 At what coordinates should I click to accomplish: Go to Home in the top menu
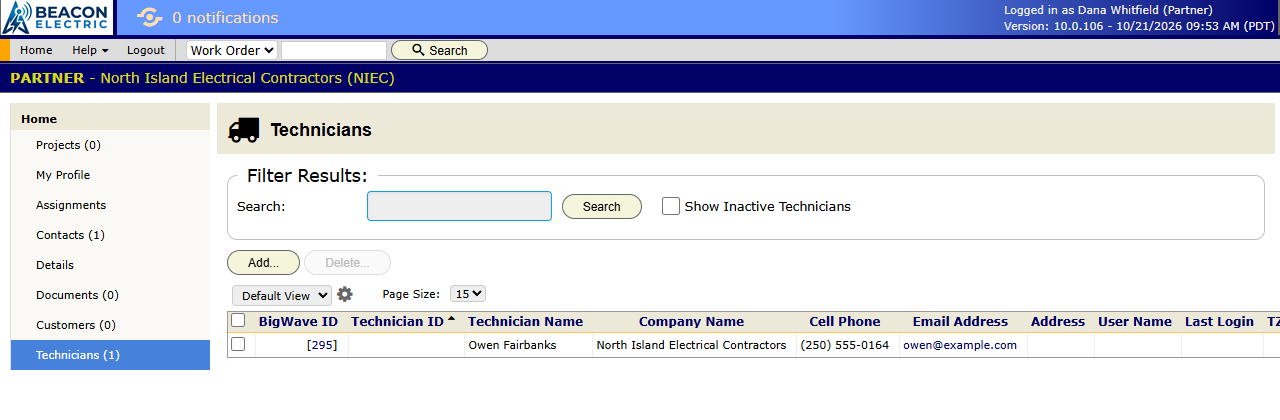(x=36, y=50)
